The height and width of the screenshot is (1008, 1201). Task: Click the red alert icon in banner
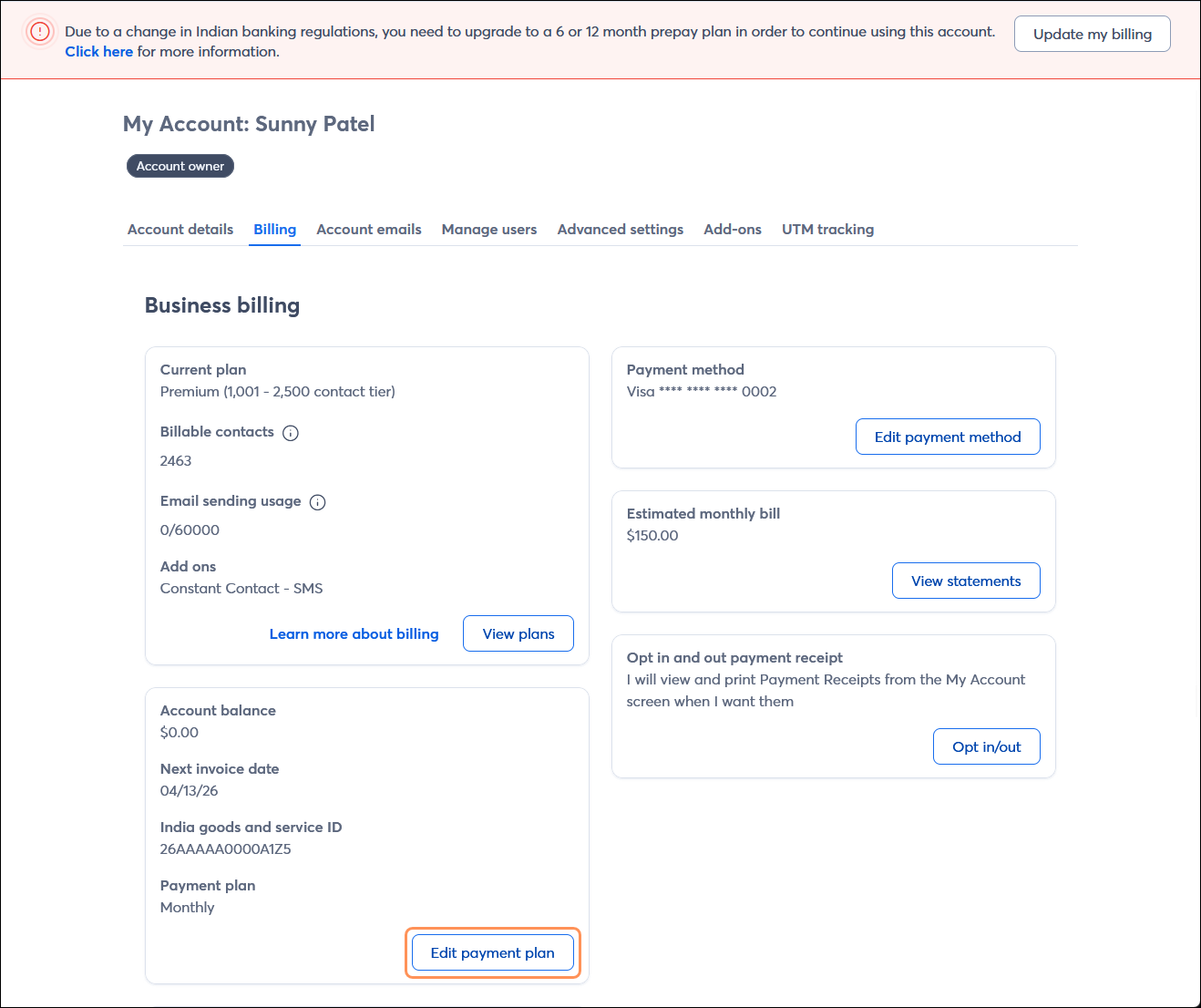40,32
